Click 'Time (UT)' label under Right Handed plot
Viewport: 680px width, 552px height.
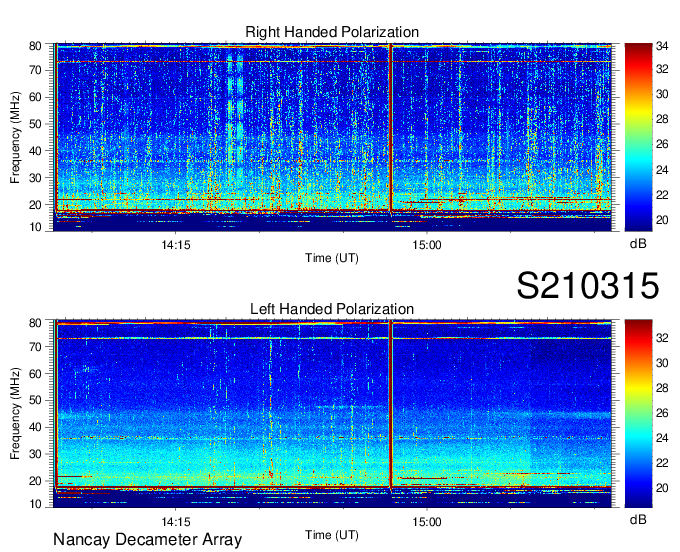[332, 258]
